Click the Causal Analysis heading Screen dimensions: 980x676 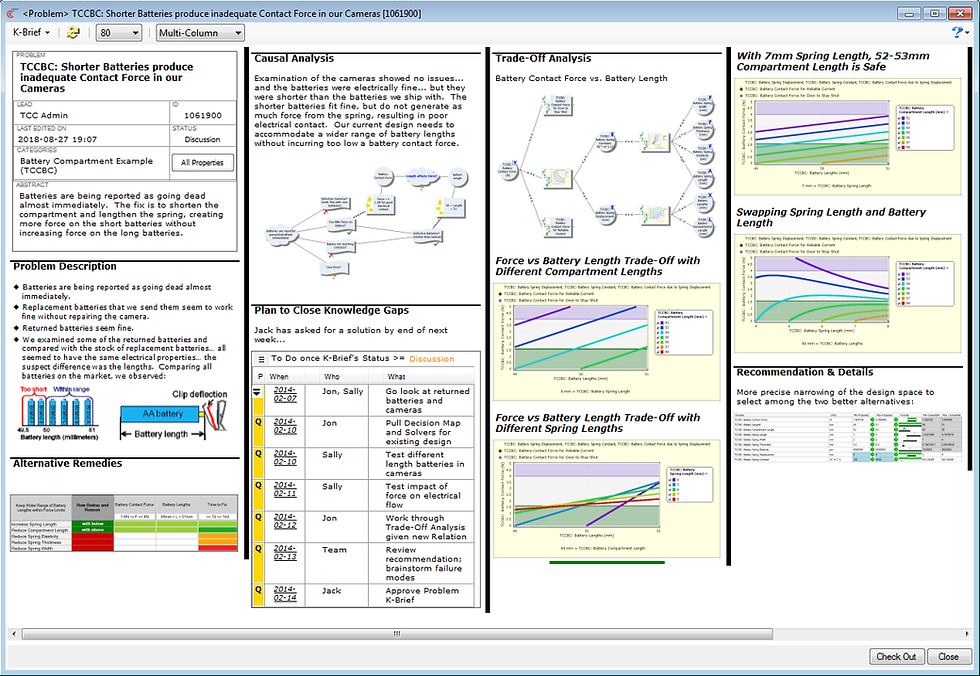tap(294, 58)
